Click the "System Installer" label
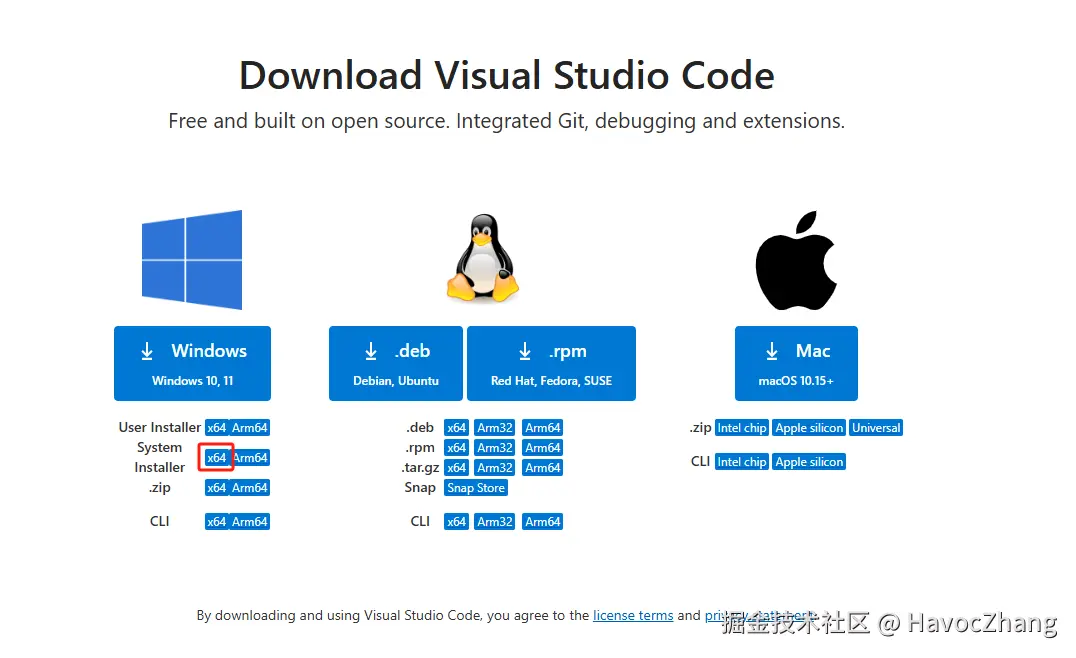The height and width of the screenshot is (658, 1076). [159, 457]
